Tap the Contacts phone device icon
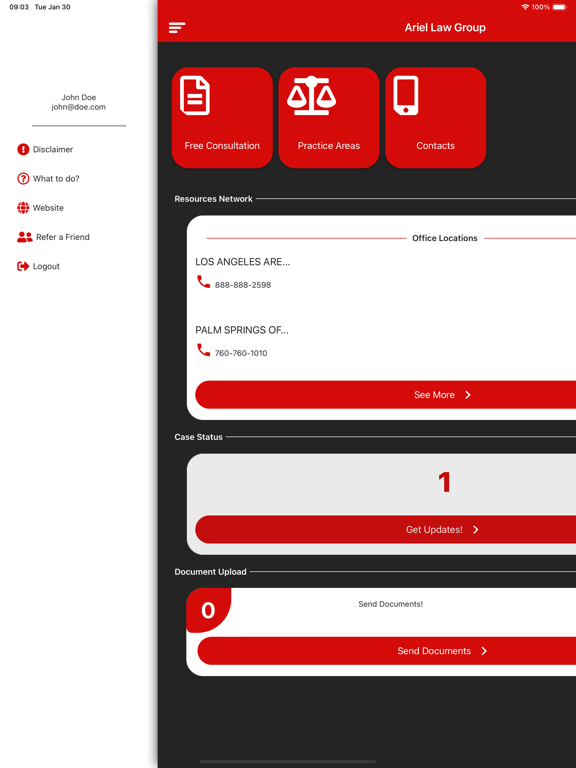The height and width of the screenshot is (768, 576). tap(406, 96)
